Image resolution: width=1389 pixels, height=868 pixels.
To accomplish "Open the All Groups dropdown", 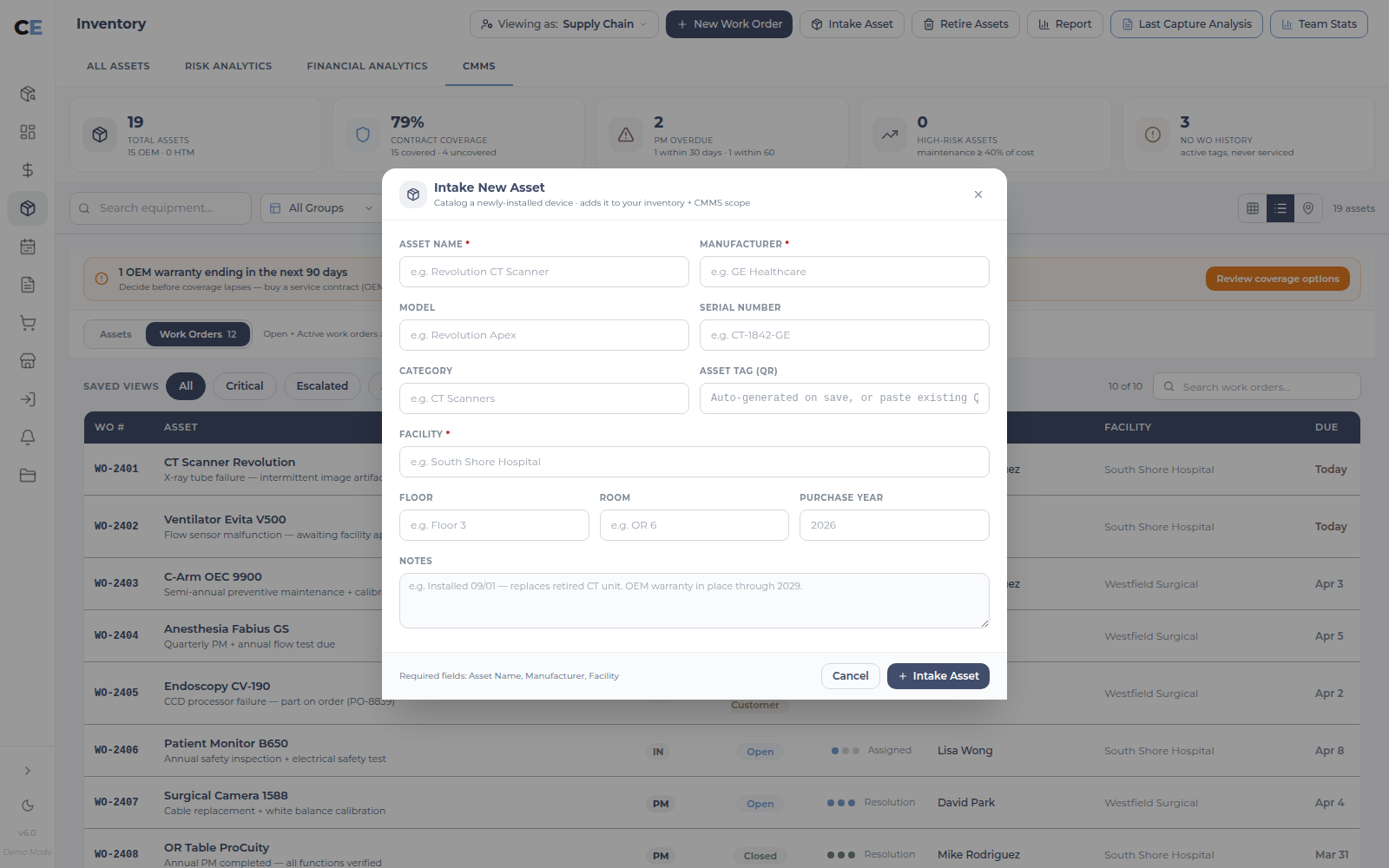I will 321,208.
